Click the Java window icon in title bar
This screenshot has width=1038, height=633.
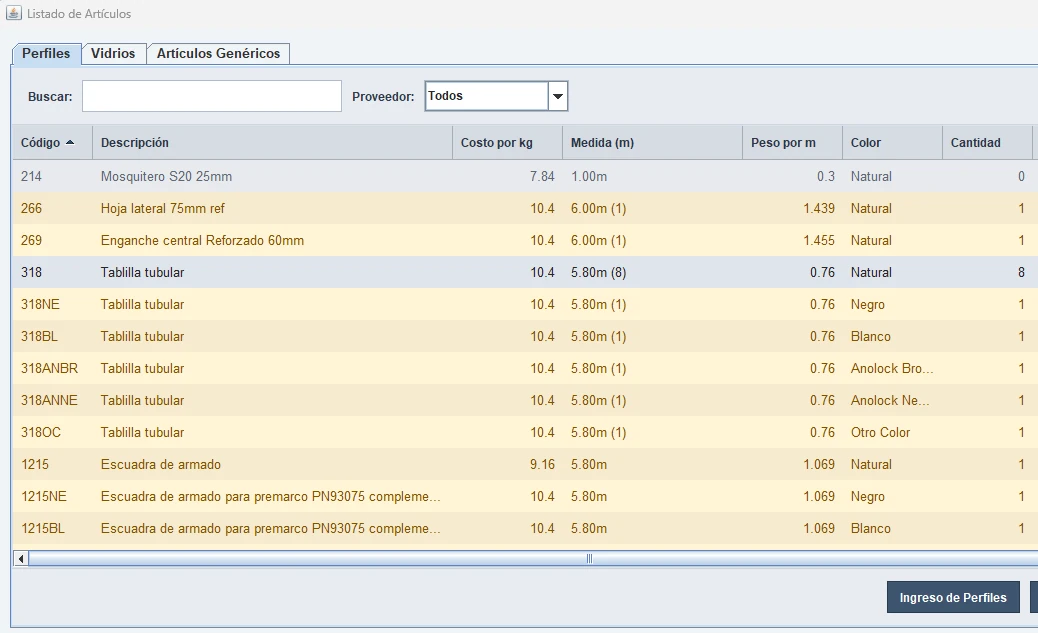(x=14, y=13)
